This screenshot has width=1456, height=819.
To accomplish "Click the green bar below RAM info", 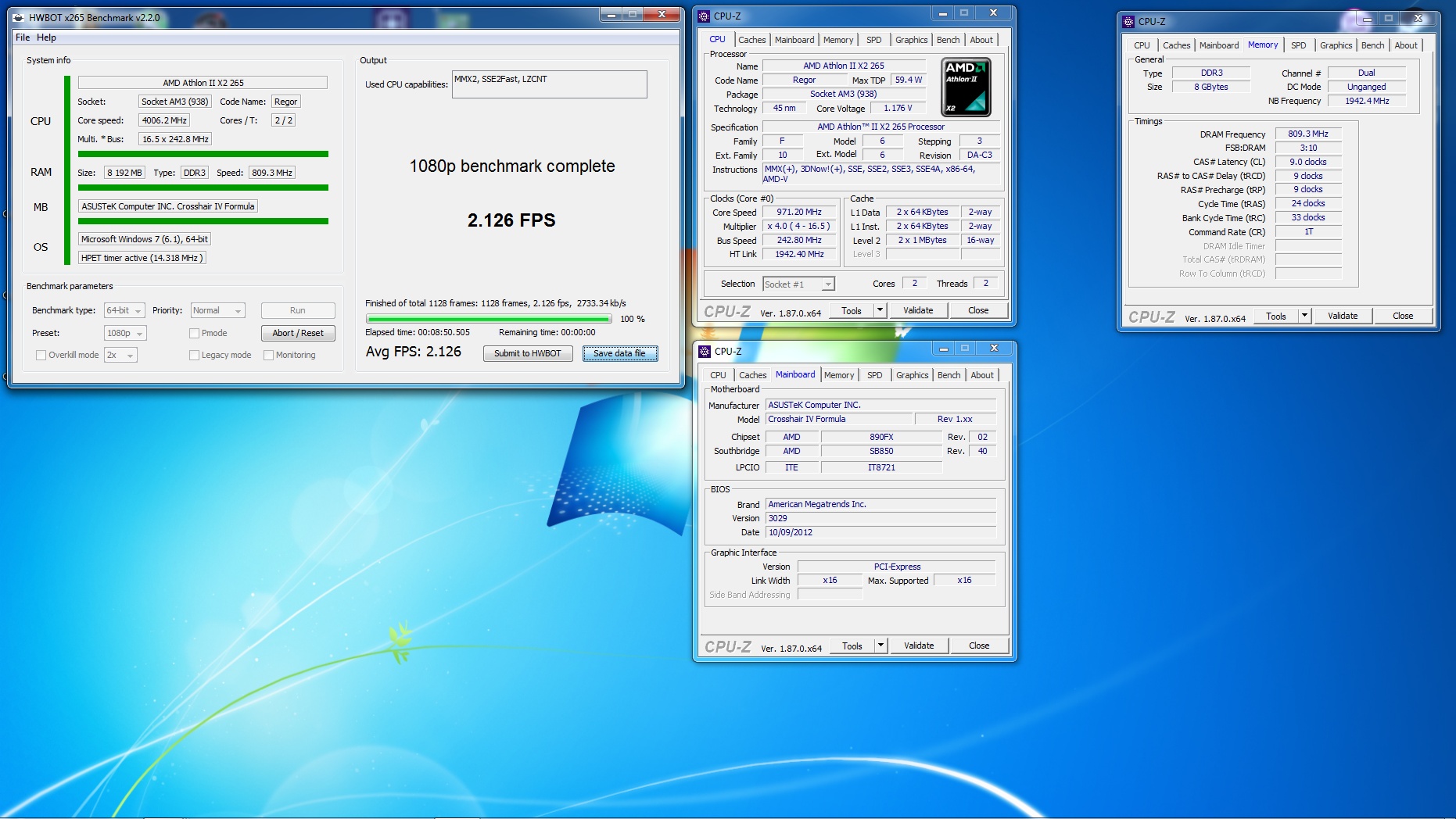I will [203, 188].
